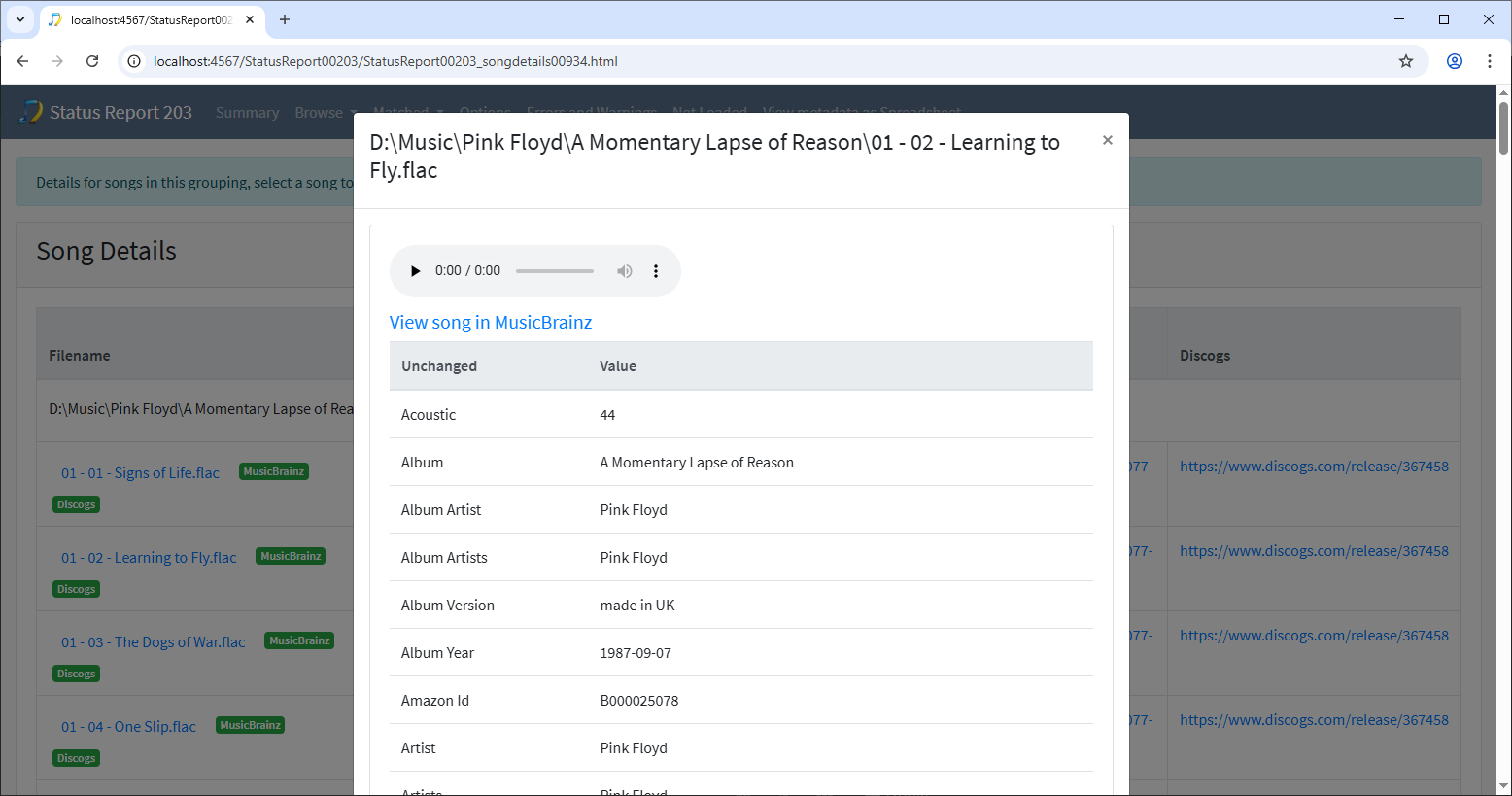Click Discogs badge under Learning to Fly
Image resolution: width=1512 pixels, height=796 pixels.
point(77,589)
